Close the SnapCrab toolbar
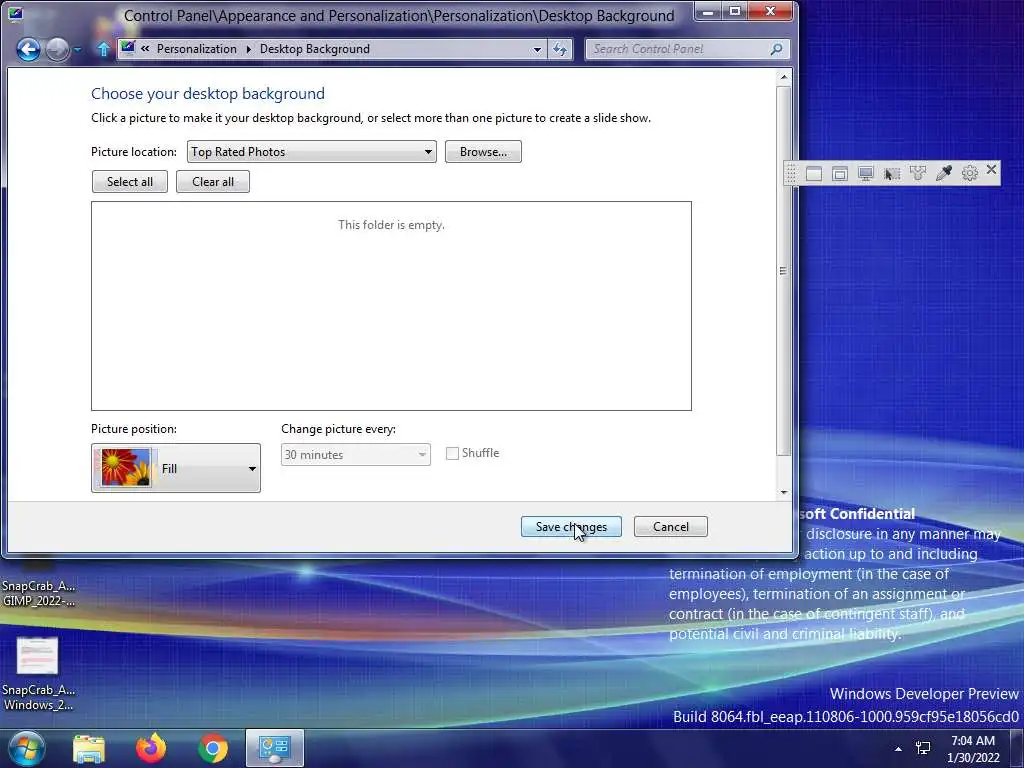 click(991, 170)
